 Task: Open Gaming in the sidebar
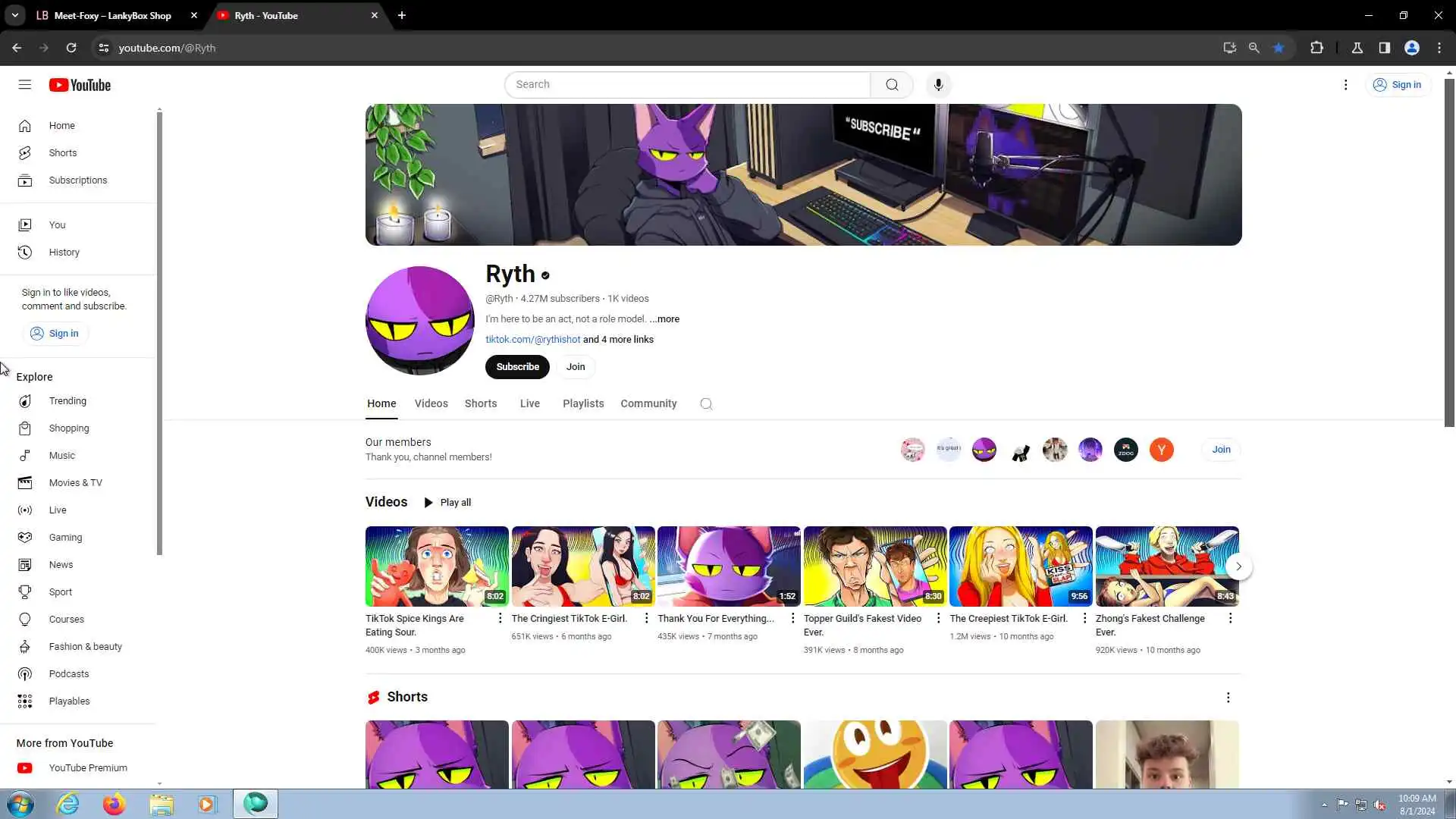tap(65, 538)
